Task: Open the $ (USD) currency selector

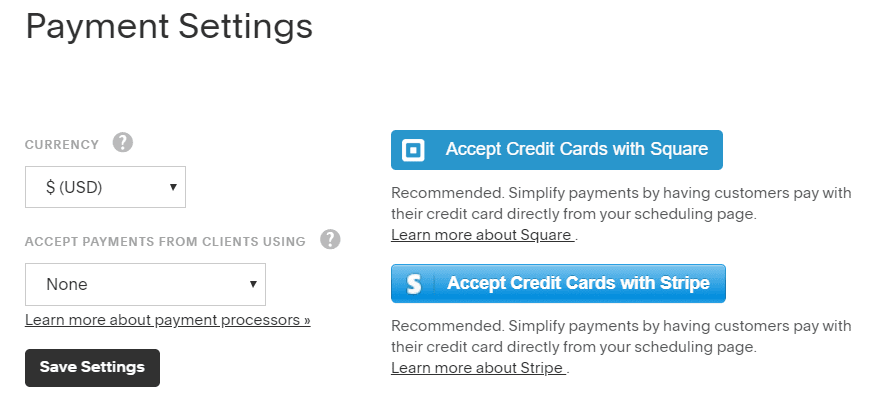Action: click(105, 187)
